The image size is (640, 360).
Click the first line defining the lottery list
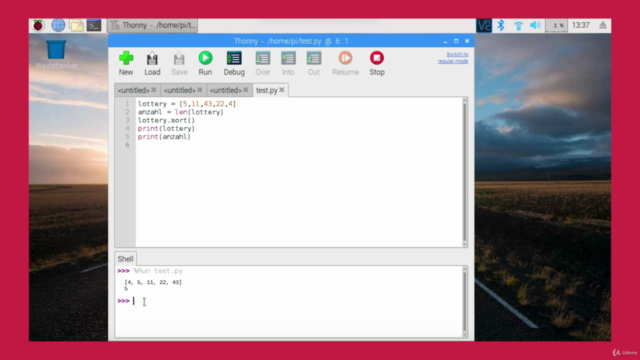[187, 104]
